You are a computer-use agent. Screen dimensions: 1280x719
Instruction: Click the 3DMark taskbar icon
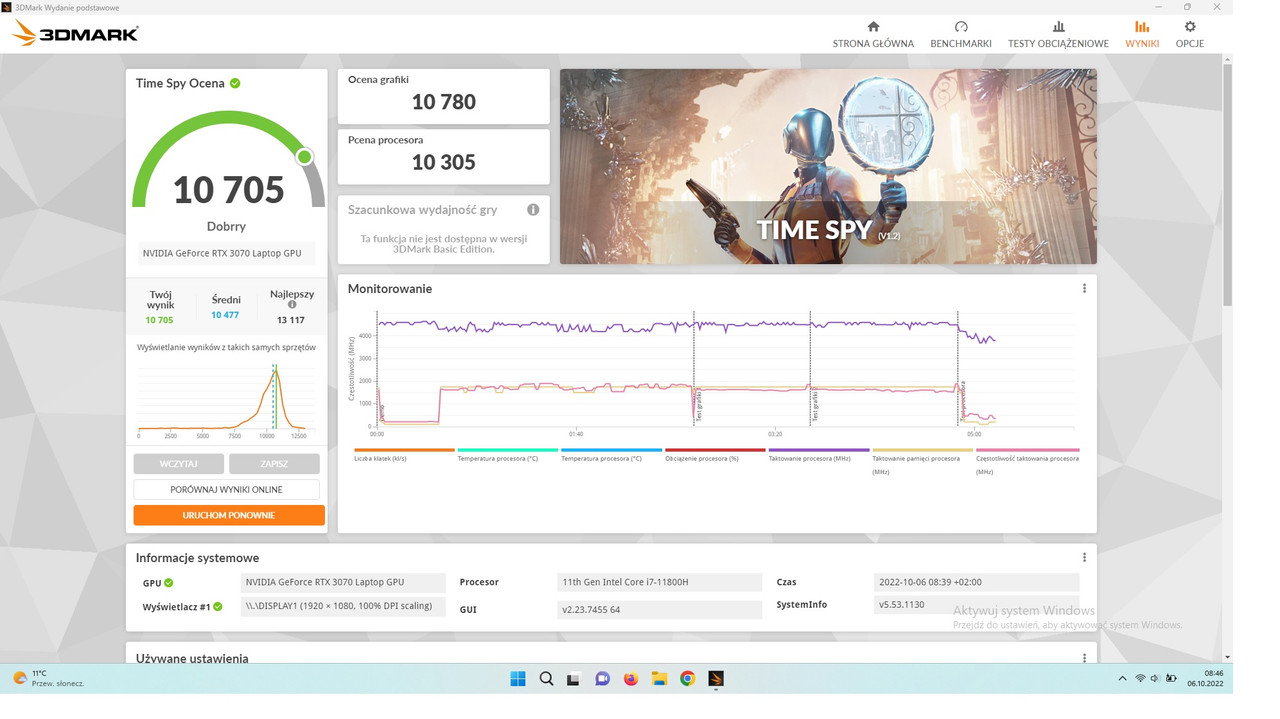pos(716,679)
